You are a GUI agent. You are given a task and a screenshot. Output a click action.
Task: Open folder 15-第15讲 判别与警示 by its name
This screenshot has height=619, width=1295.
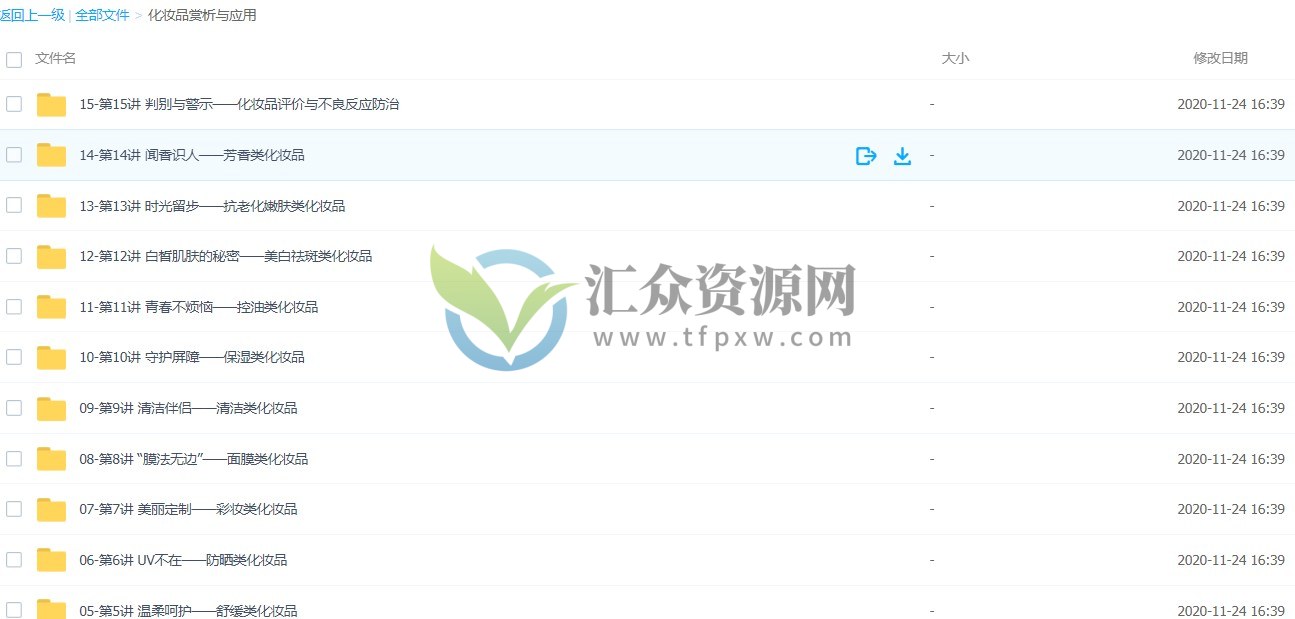(x=238, y=104)
